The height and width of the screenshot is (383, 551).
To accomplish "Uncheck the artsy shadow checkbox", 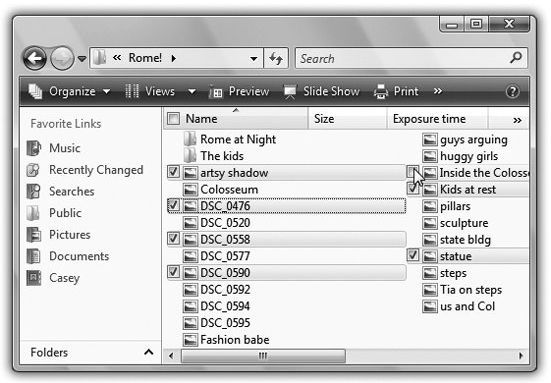I will click(x=173, y=172).
